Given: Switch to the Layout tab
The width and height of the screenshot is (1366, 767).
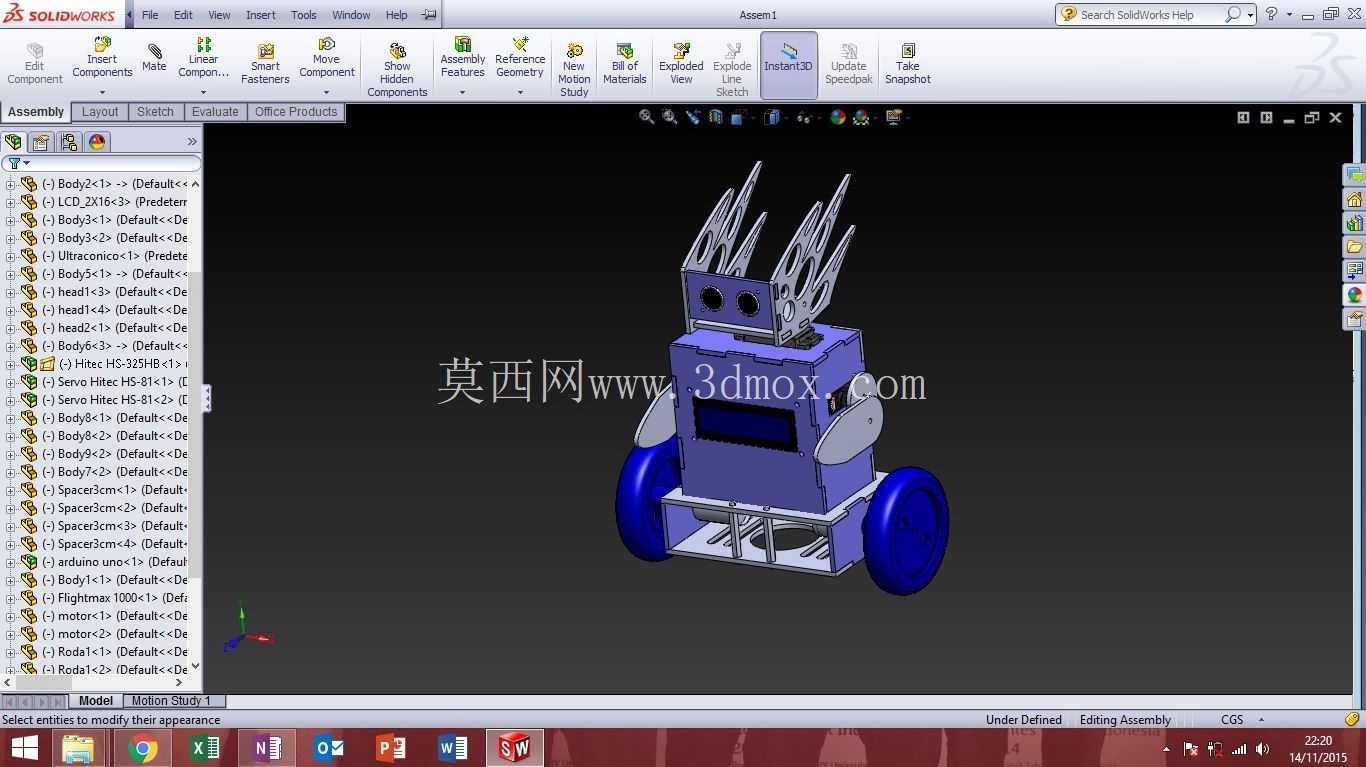Looking at the screenshot, I should [100, 112].
